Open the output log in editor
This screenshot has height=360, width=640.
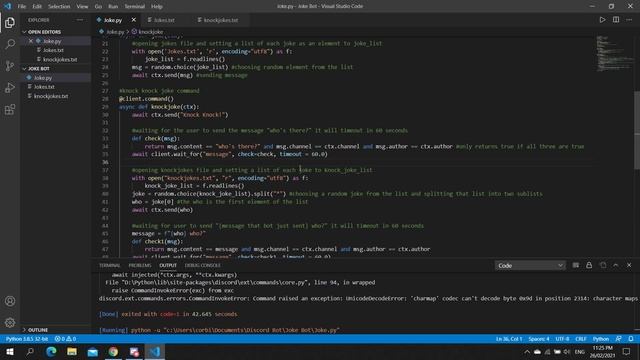point(603,265)
